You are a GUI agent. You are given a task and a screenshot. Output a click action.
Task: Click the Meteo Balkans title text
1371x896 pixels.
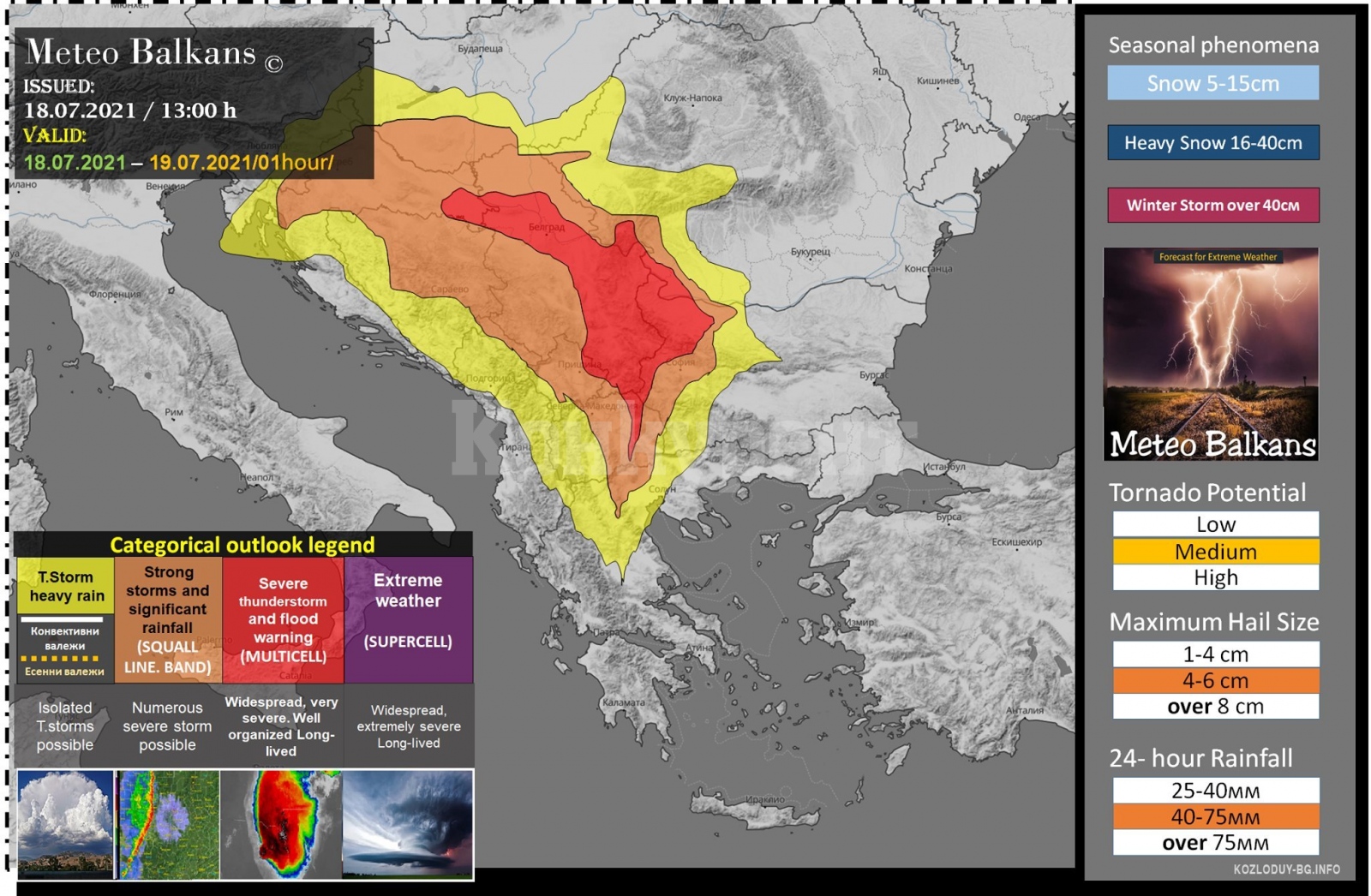[141, 53]
